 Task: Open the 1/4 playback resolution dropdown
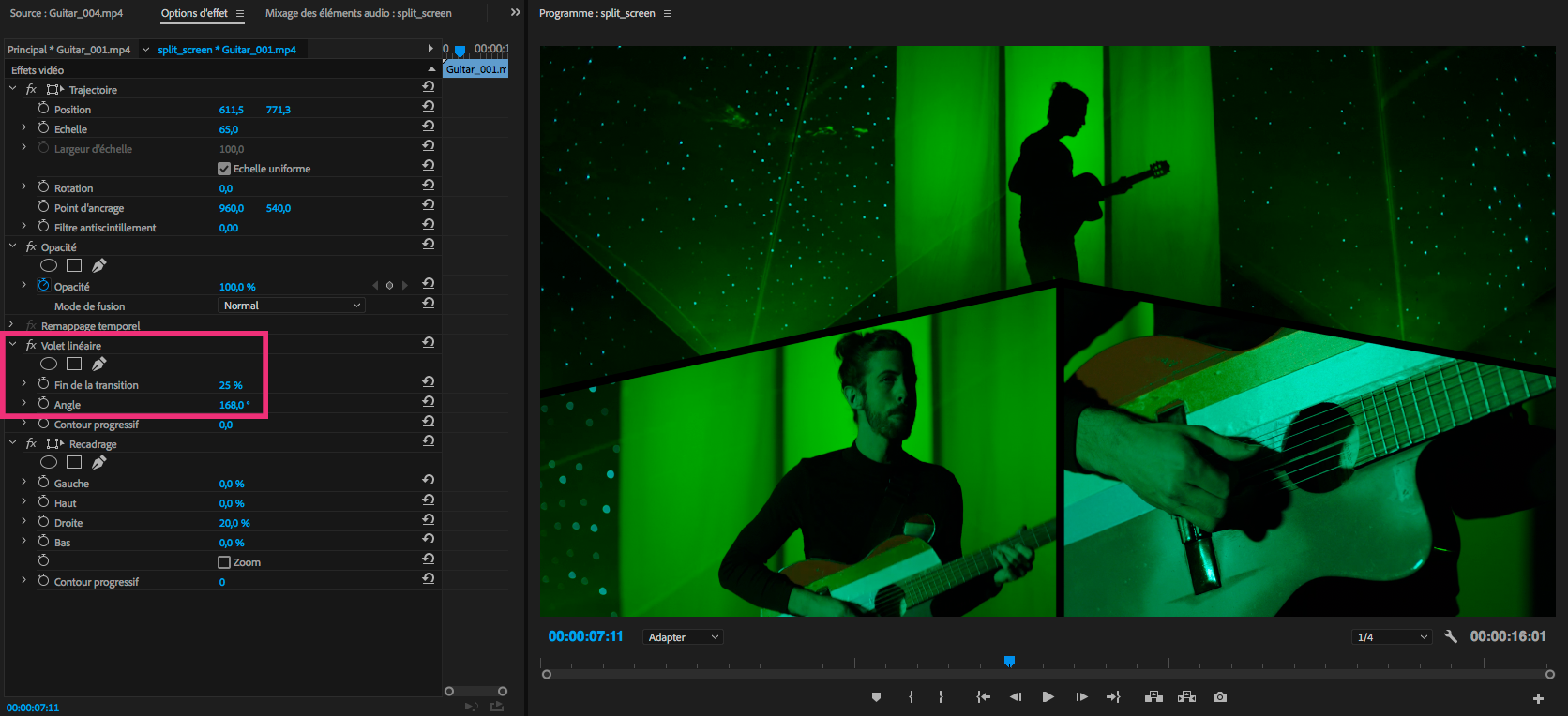1393,637
